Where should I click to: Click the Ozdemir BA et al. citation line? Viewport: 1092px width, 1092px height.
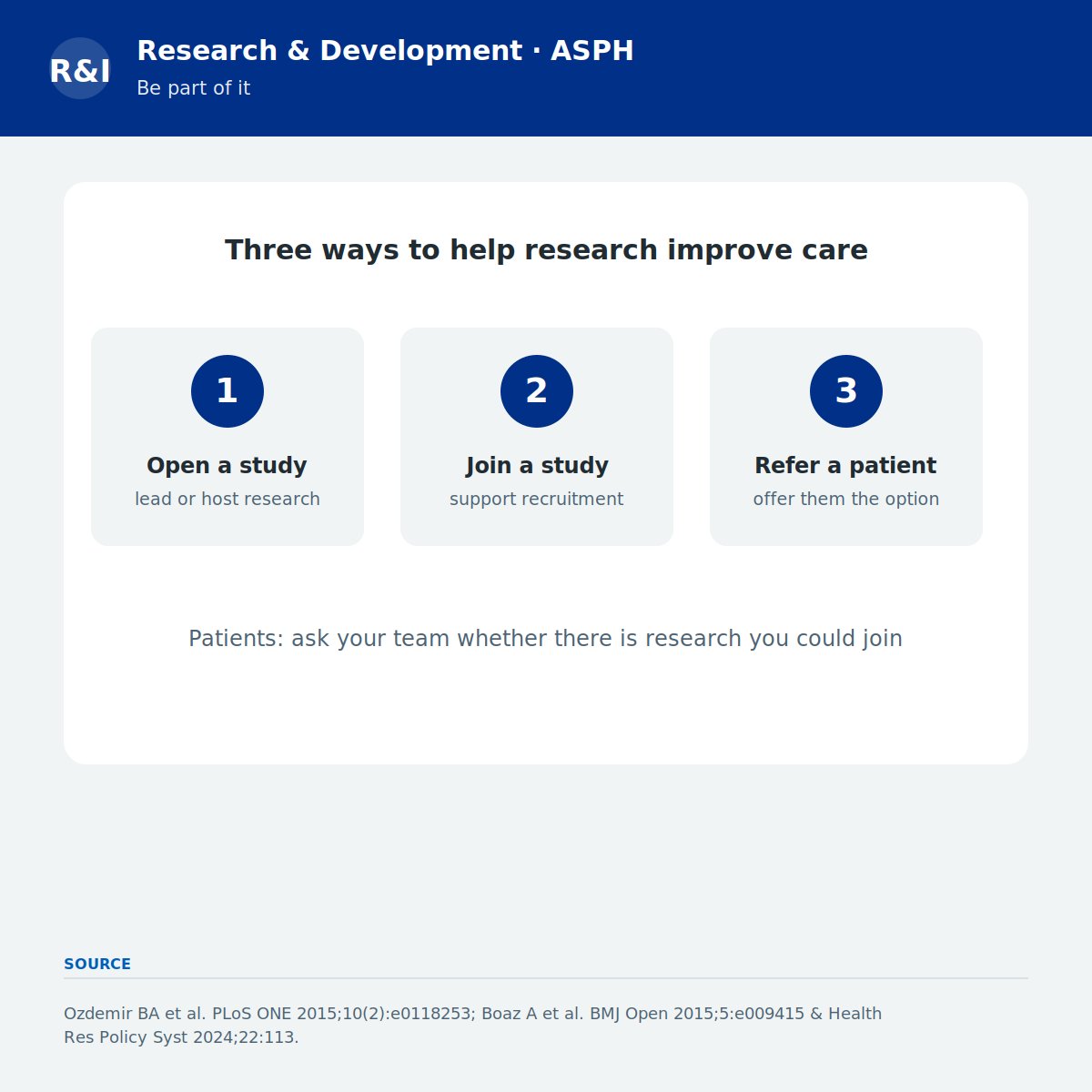click(472, 1014)
